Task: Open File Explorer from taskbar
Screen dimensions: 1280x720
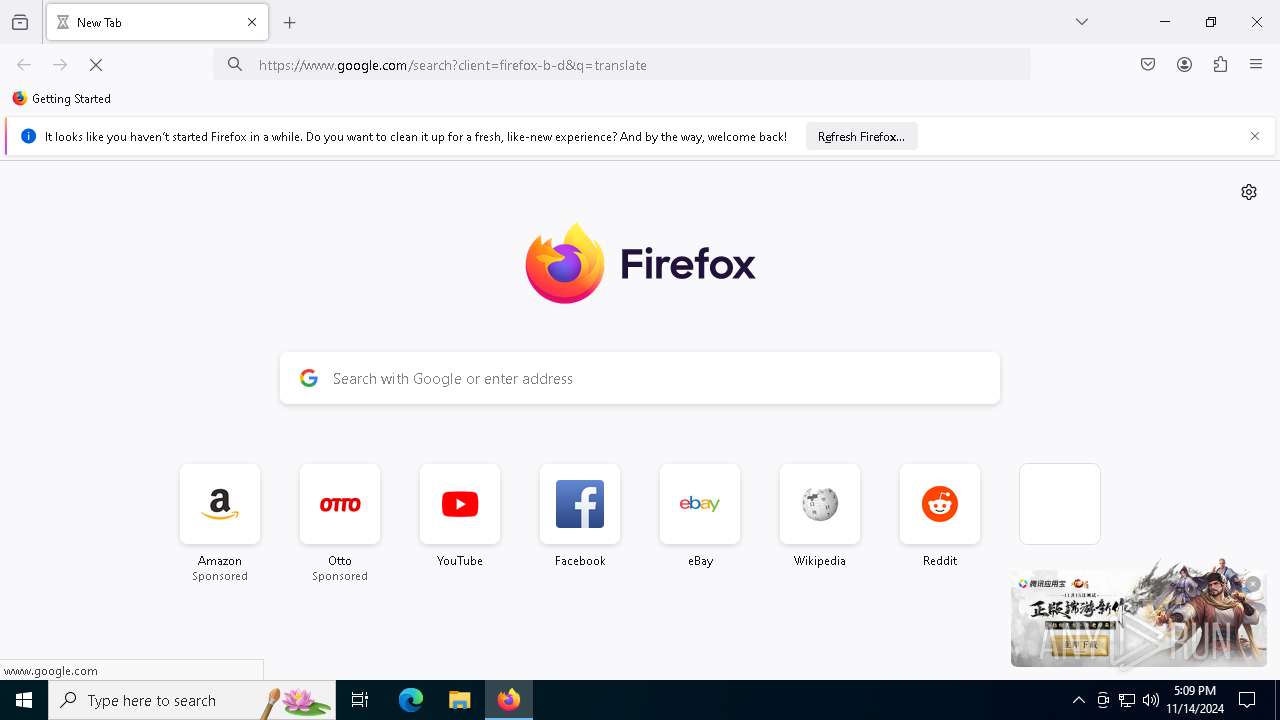Action: coord(460,700)
